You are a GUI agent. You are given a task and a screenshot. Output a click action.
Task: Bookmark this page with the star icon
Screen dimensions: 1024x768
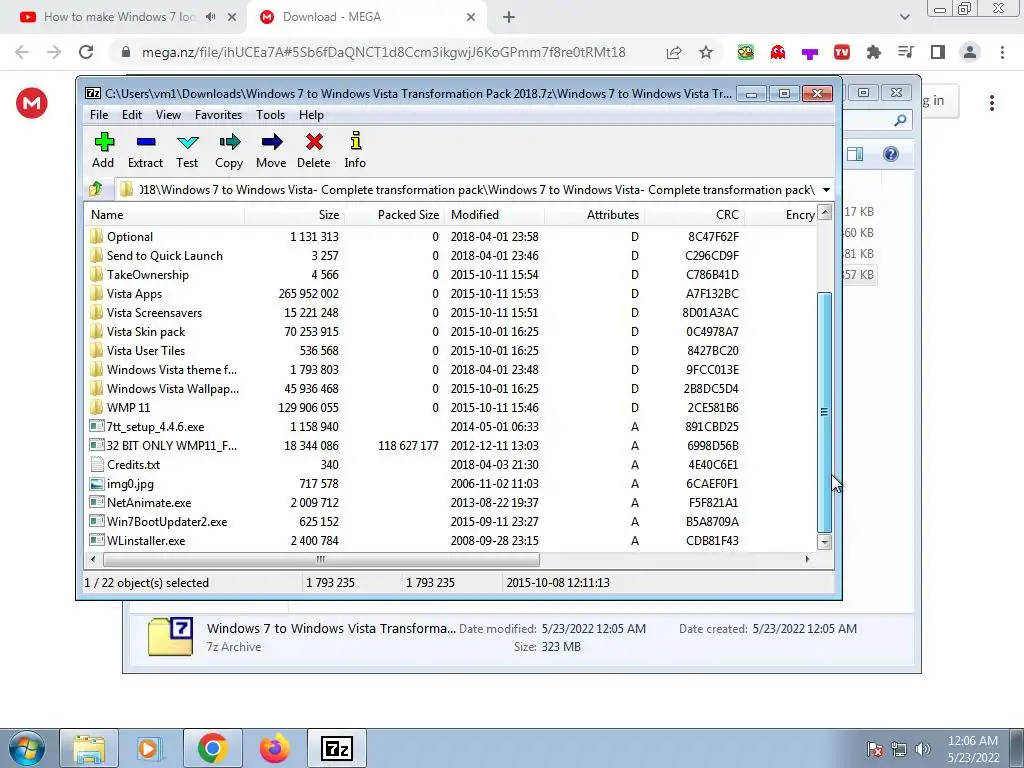706,52
